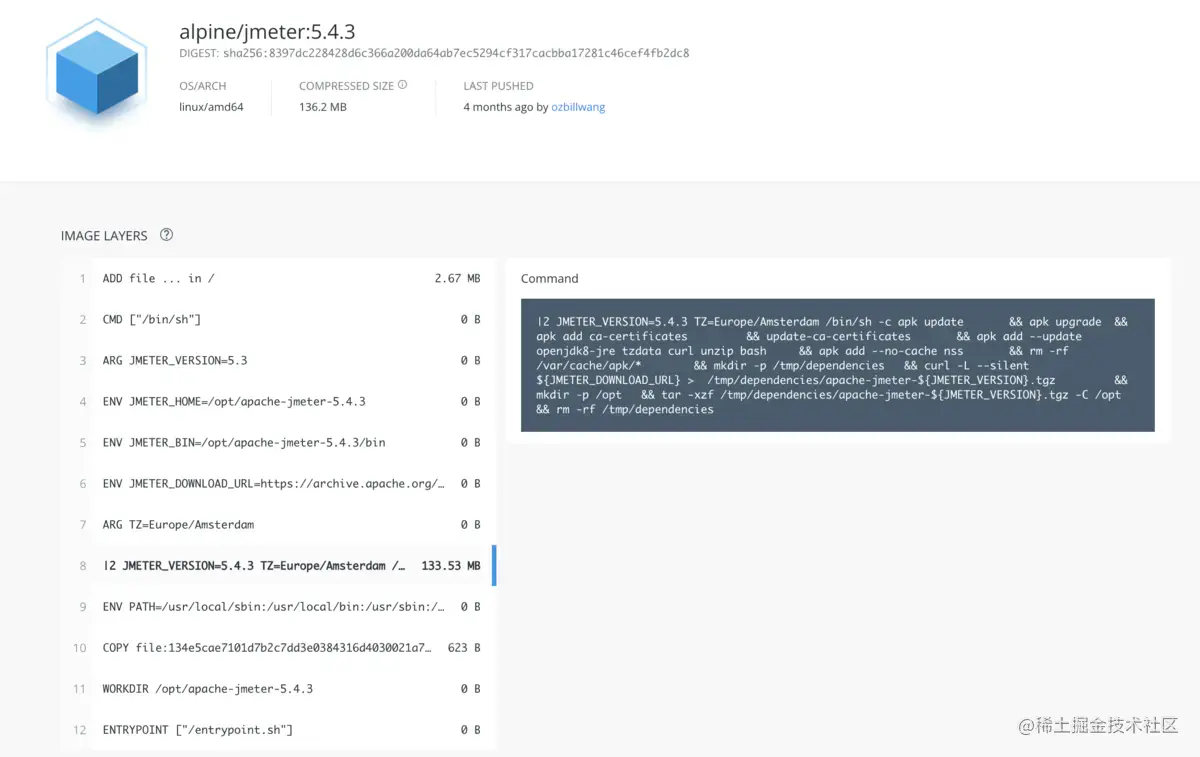Open the Image Layers help icon
The width and height of the screenshot is (1200, 757).
pyautogui.click(x=166, y=235)
